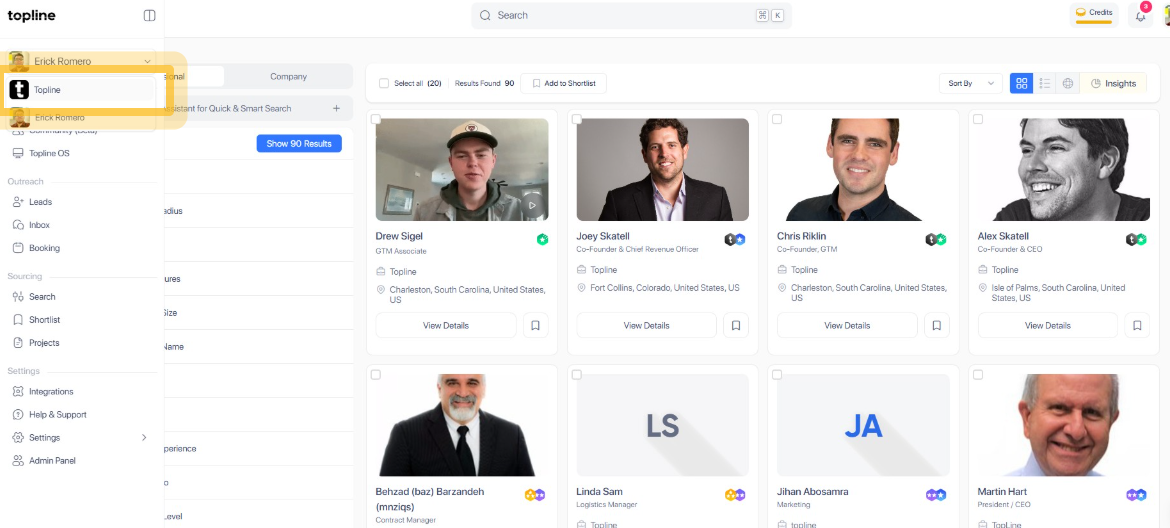Check Behzad Barzandeh's card checkbox
Screen dimensions: 1170x528
pos(376,374)
